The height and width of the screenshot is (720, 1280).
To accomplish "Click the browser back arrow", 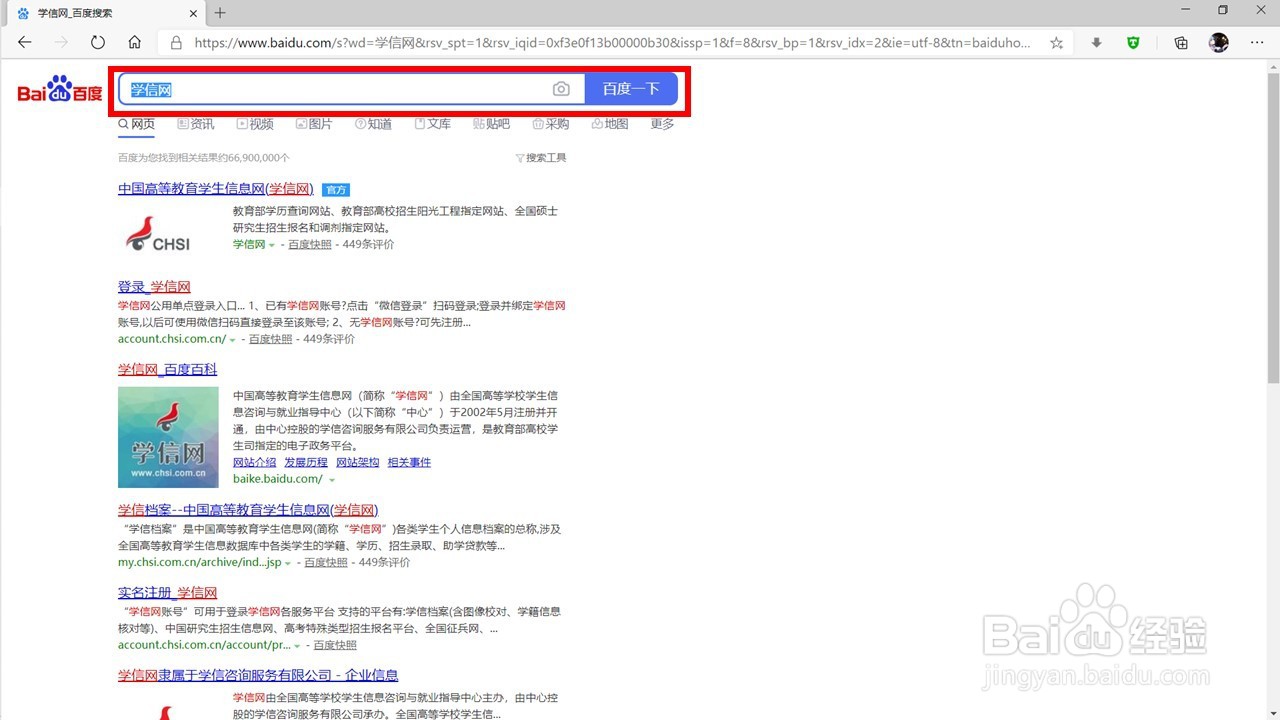I will [x=25, y=43].
